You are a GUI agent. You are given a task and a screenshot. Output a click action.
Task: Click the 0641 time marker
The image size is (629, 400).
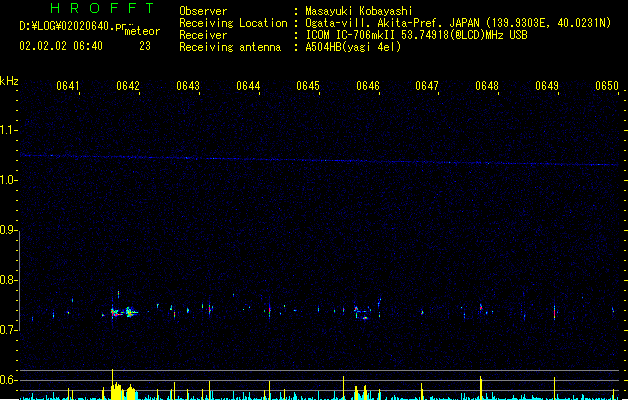click(67, 86)
